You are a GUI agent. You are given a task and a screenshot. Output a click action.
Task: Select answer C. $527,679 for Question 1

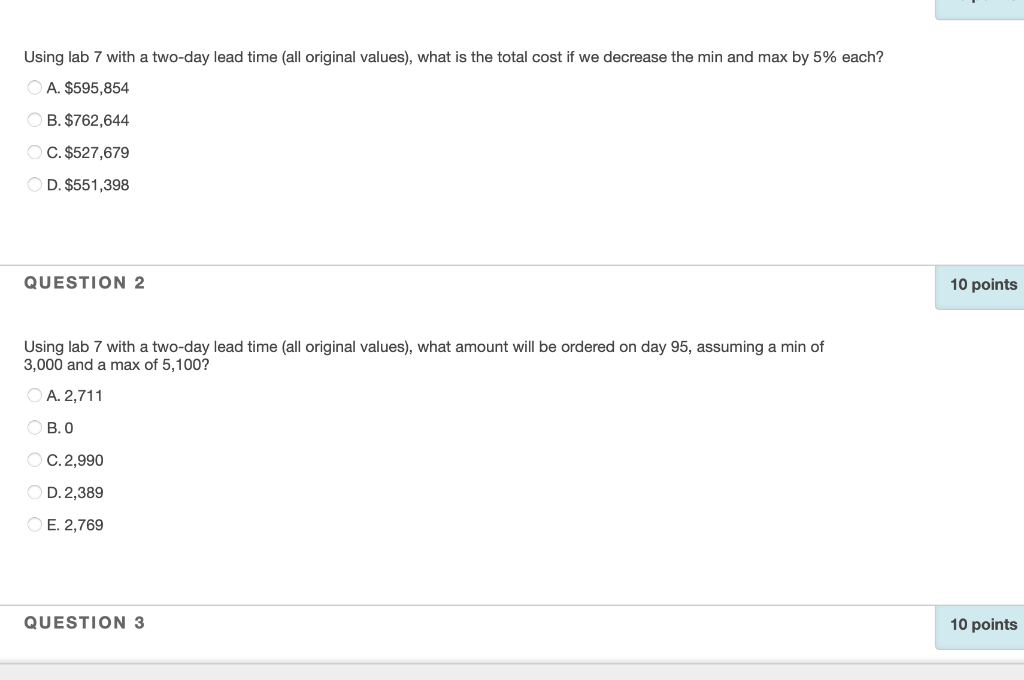point(34,152)
